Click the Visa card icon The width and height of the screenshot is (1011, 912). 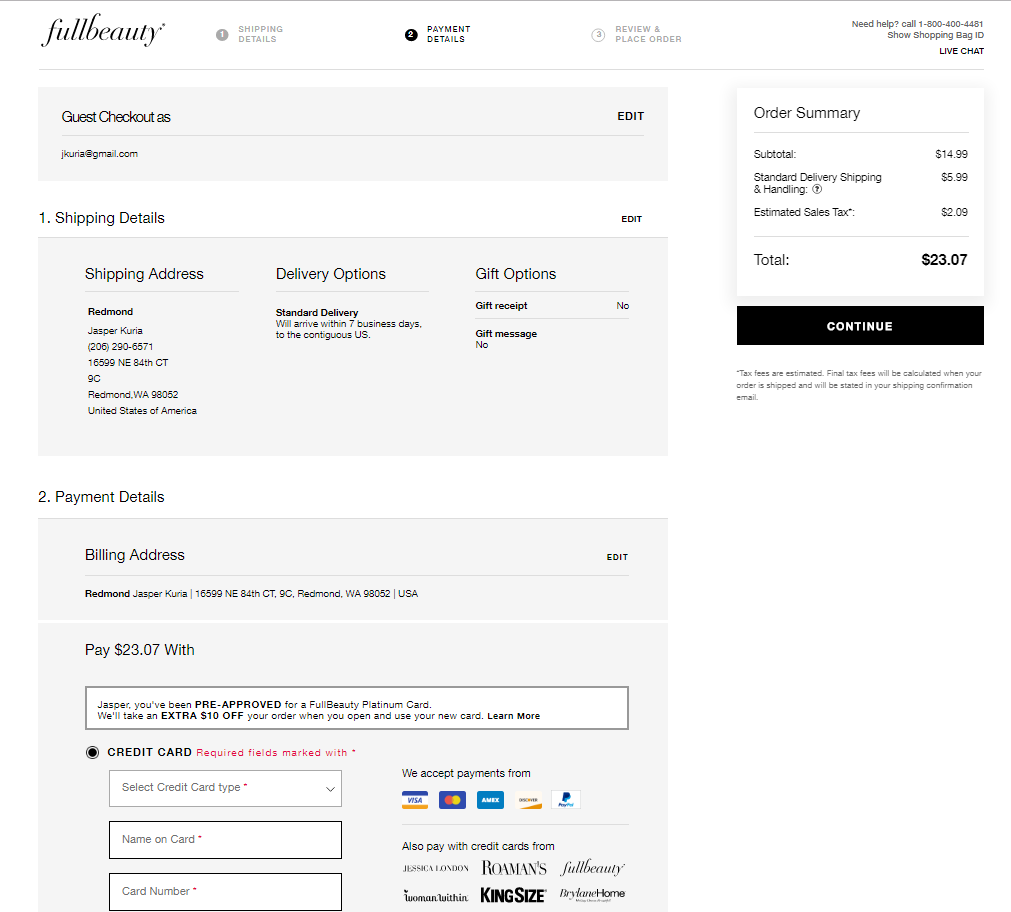click(x=415, y=800)
